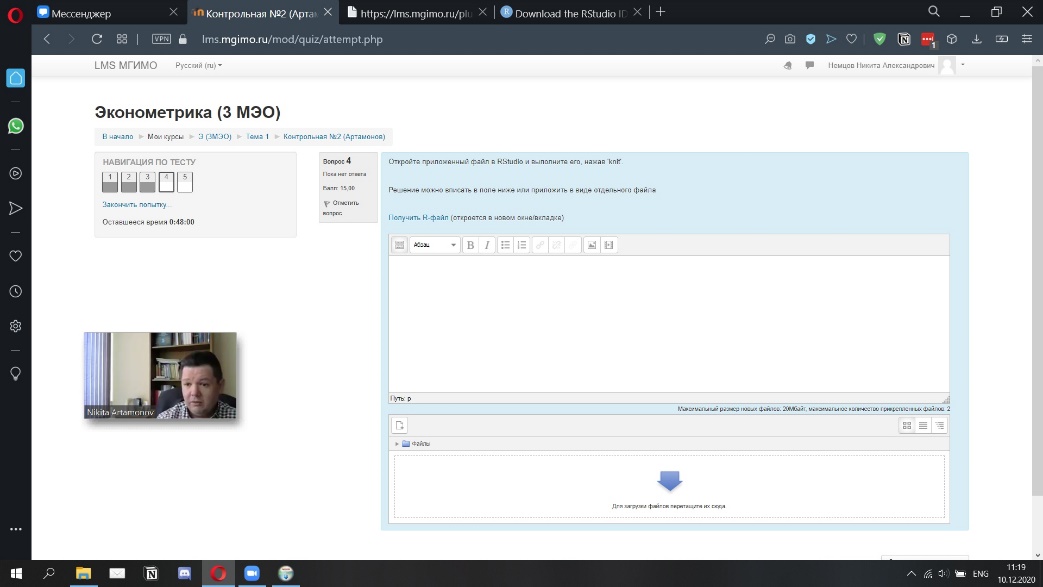This screenshot has width=1043, height=587.
Task: Click the 'Закончить попытку...' link
Action: point(136,204)
